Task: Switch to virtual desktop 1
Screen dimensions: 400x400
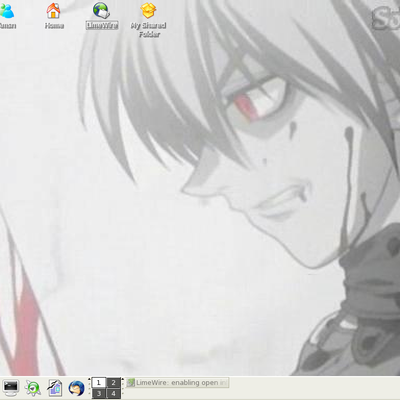Action: [99, 383]
